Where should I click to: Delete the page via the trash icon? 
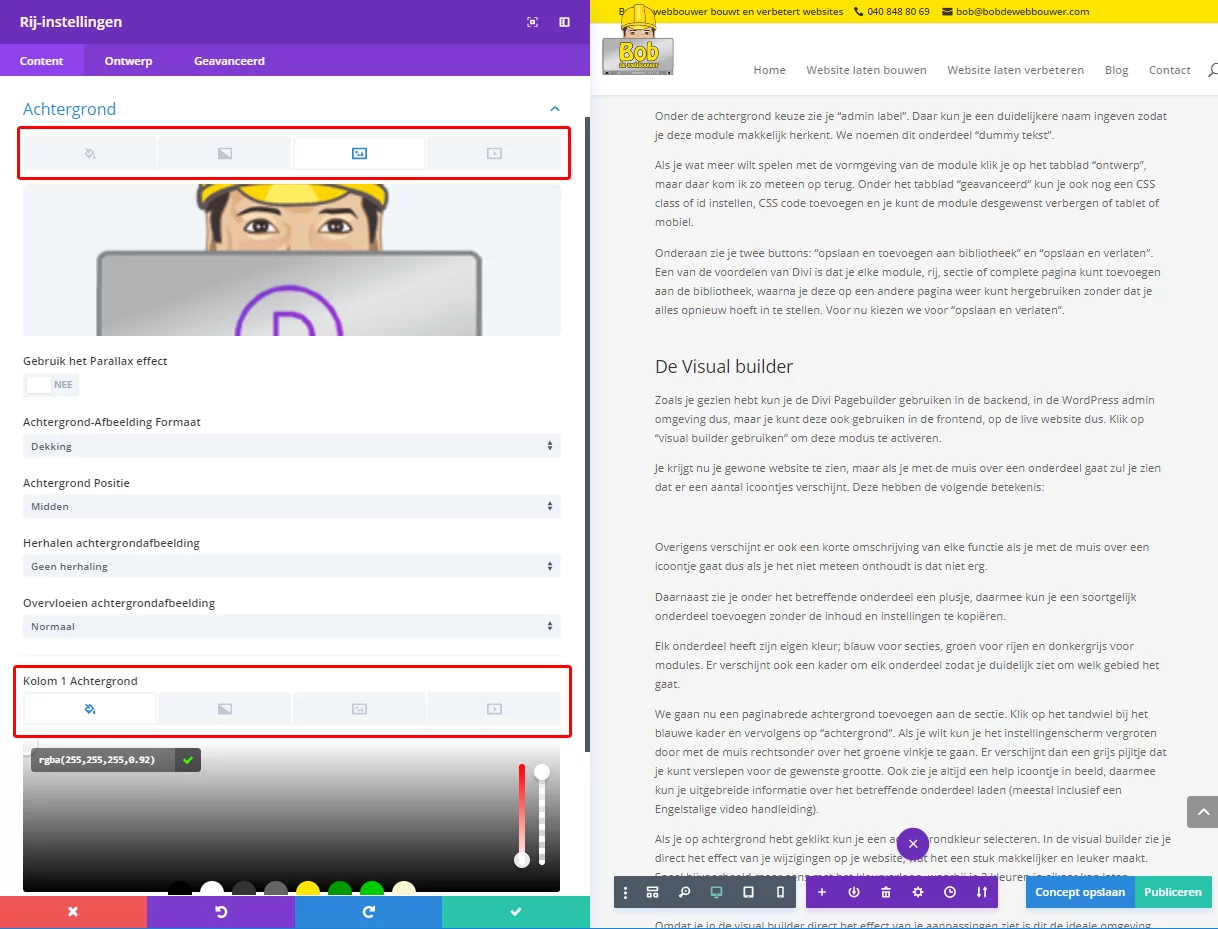(x=885, y=892)
